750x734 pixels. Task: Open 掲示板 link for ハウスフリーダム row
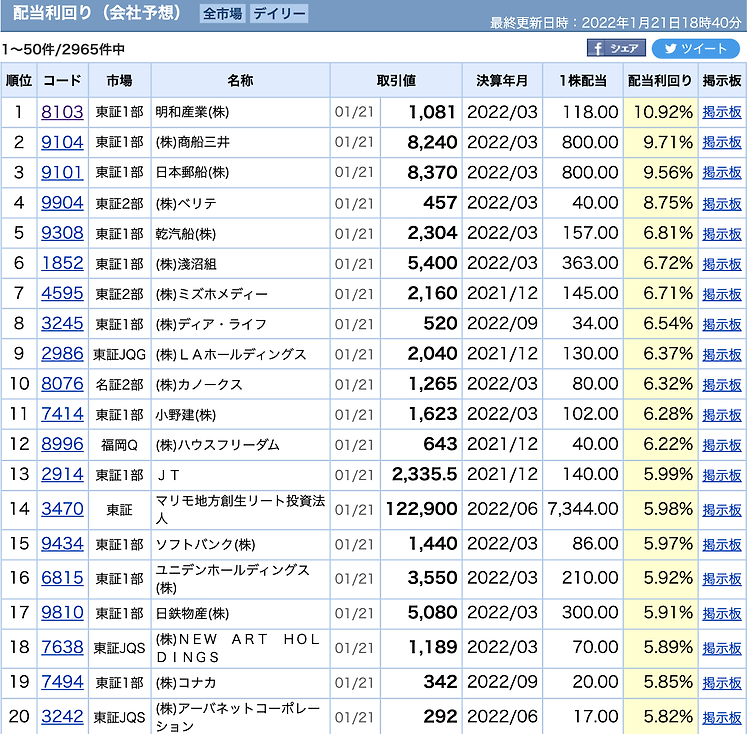click(722, 444)
